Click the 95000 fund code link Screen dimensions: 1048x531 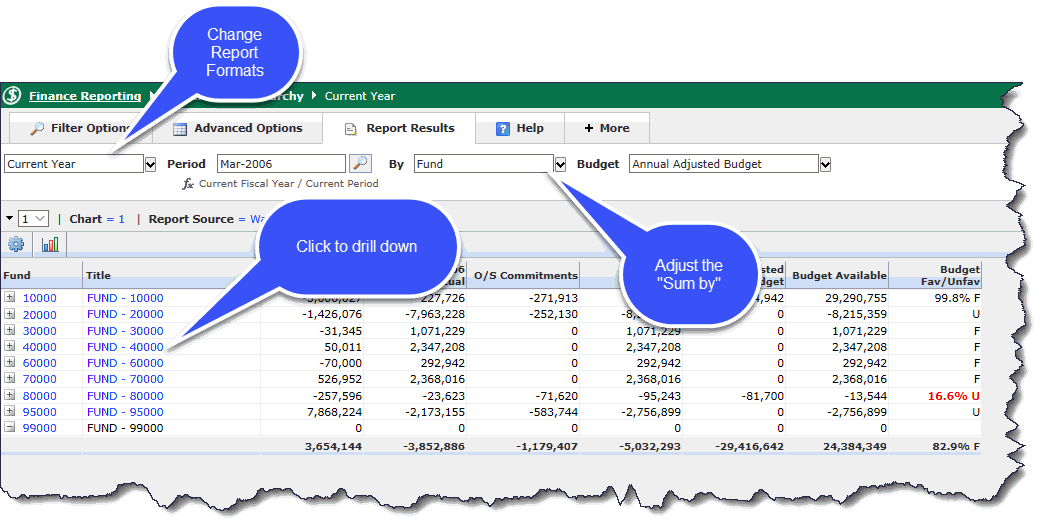click(x=40, y=412)
